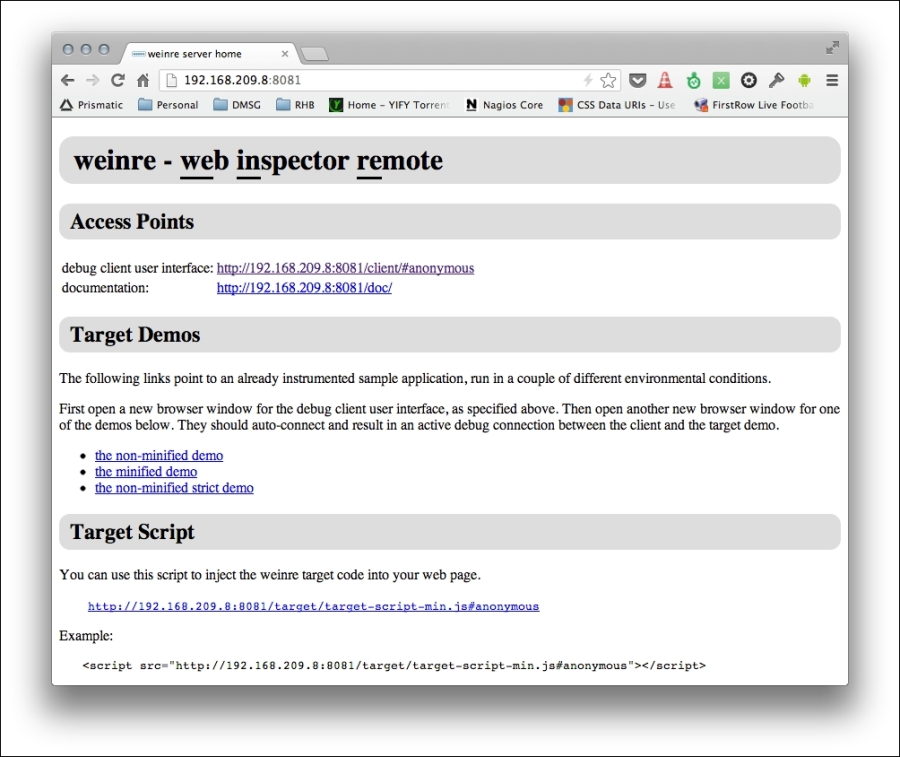The width and height of the screenshot is (900, 757).
Task: Click the gray window close button
Action: coord(68,49)
